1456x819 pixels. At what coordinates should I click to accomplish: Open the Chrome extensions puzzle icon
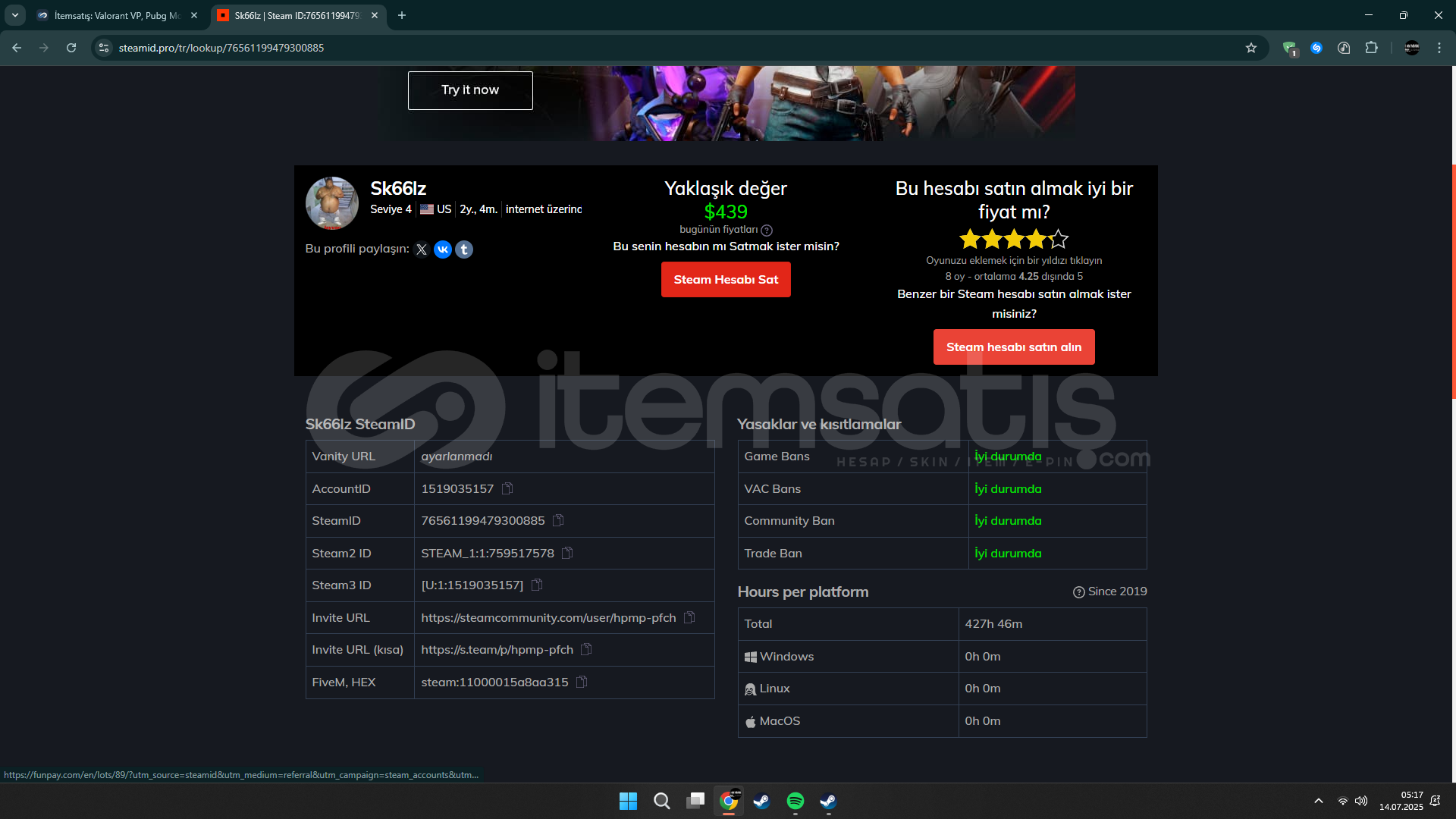point(1371,48)
